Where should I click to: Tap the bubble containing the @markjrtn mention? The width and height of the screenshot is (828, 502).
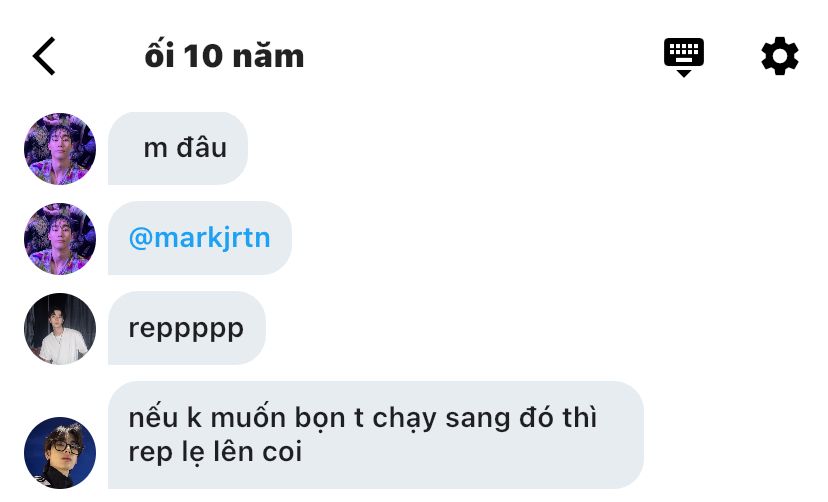200,238
